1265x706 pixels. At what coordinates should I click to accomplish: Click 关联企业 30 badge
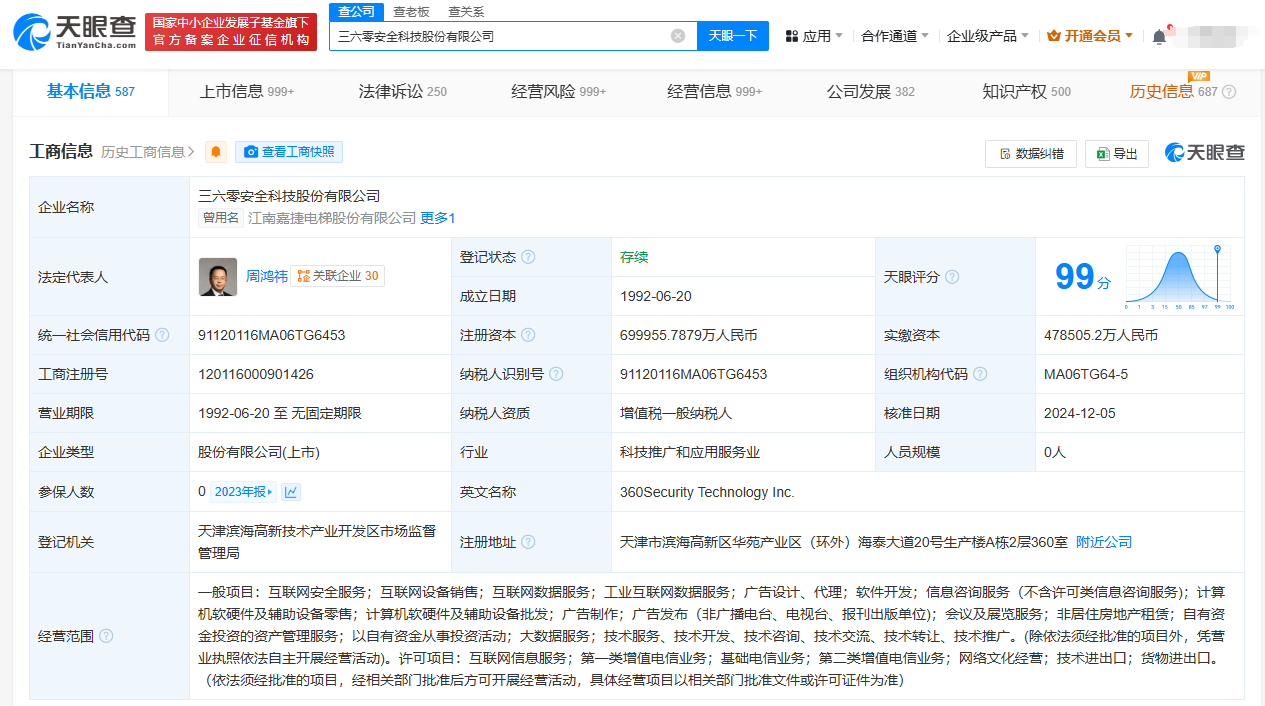tap(337, 276)
